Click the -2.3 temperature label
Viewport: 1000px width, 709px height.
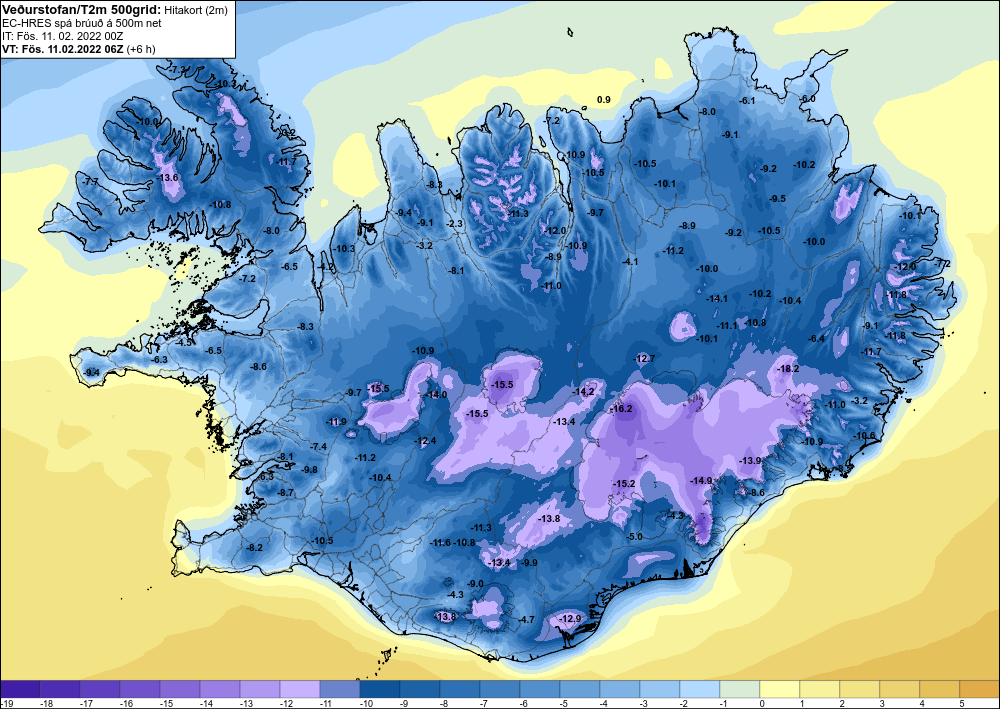pyautogui.click(x=455, y=224)
